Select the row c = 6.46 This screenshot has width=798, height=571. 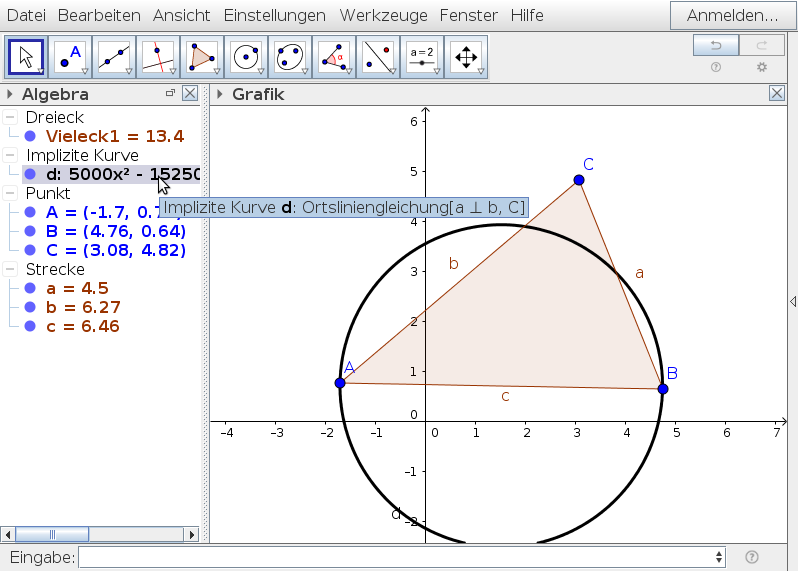(82, 326)
